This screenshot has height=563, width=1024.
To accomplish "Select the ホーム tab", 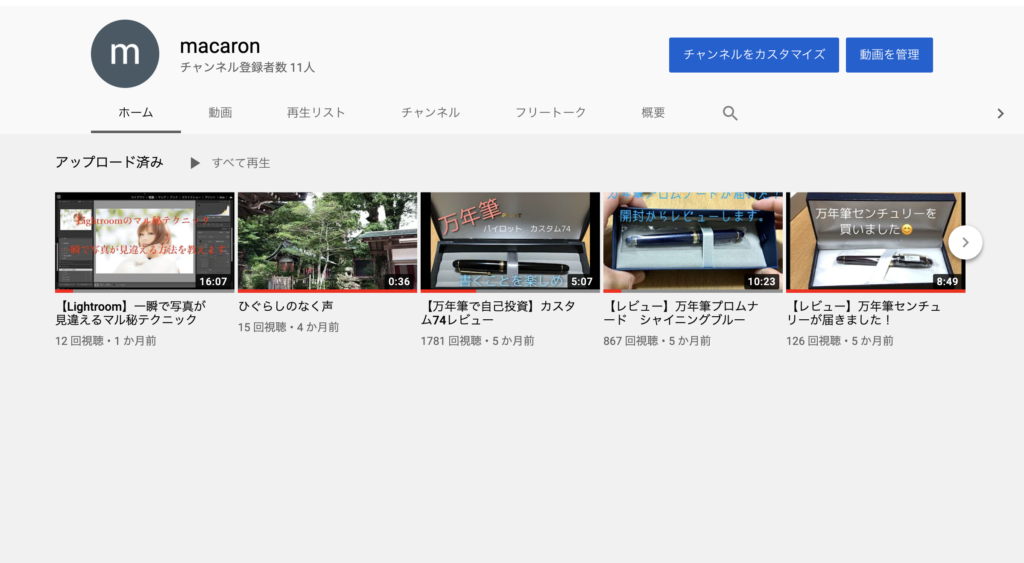I will point(136,113).
